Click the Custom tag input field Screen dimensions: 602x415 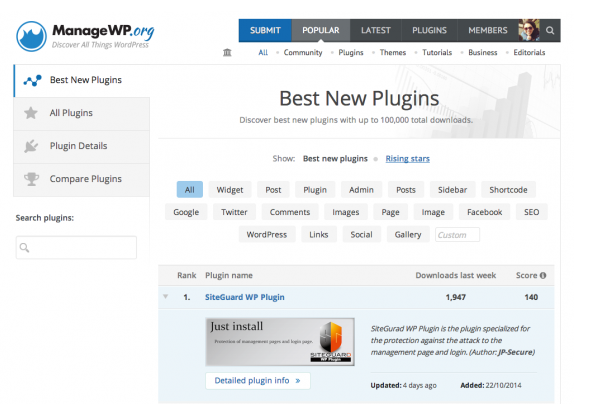457,235
